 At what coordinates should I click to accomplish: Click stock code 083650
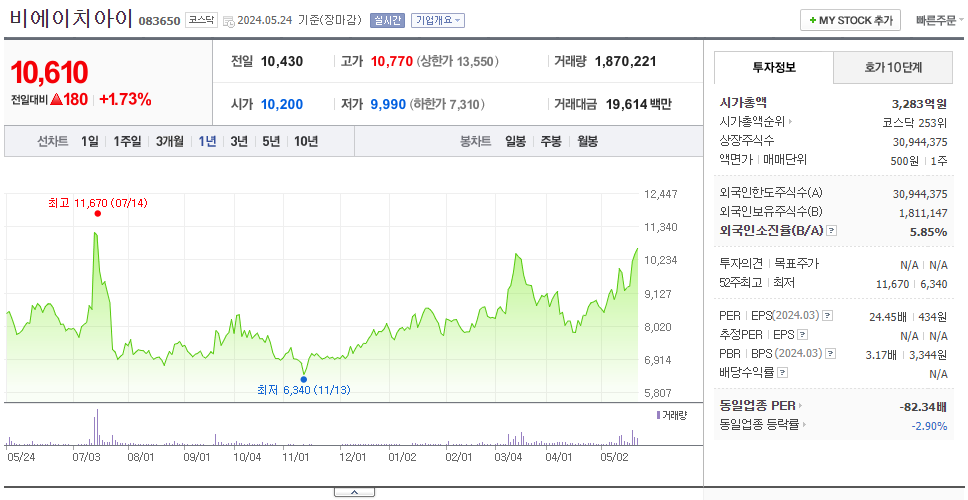[x=159, y=21]
